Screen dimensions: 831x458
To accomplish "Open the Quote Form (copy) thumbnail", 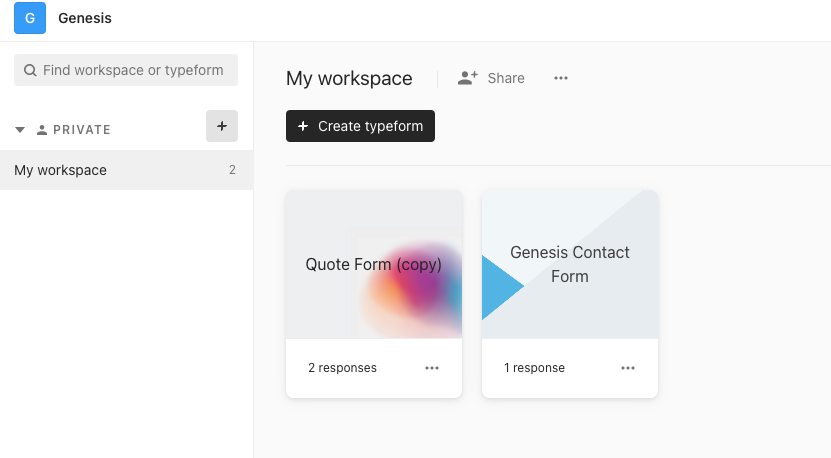I will (x=374, y=265).
